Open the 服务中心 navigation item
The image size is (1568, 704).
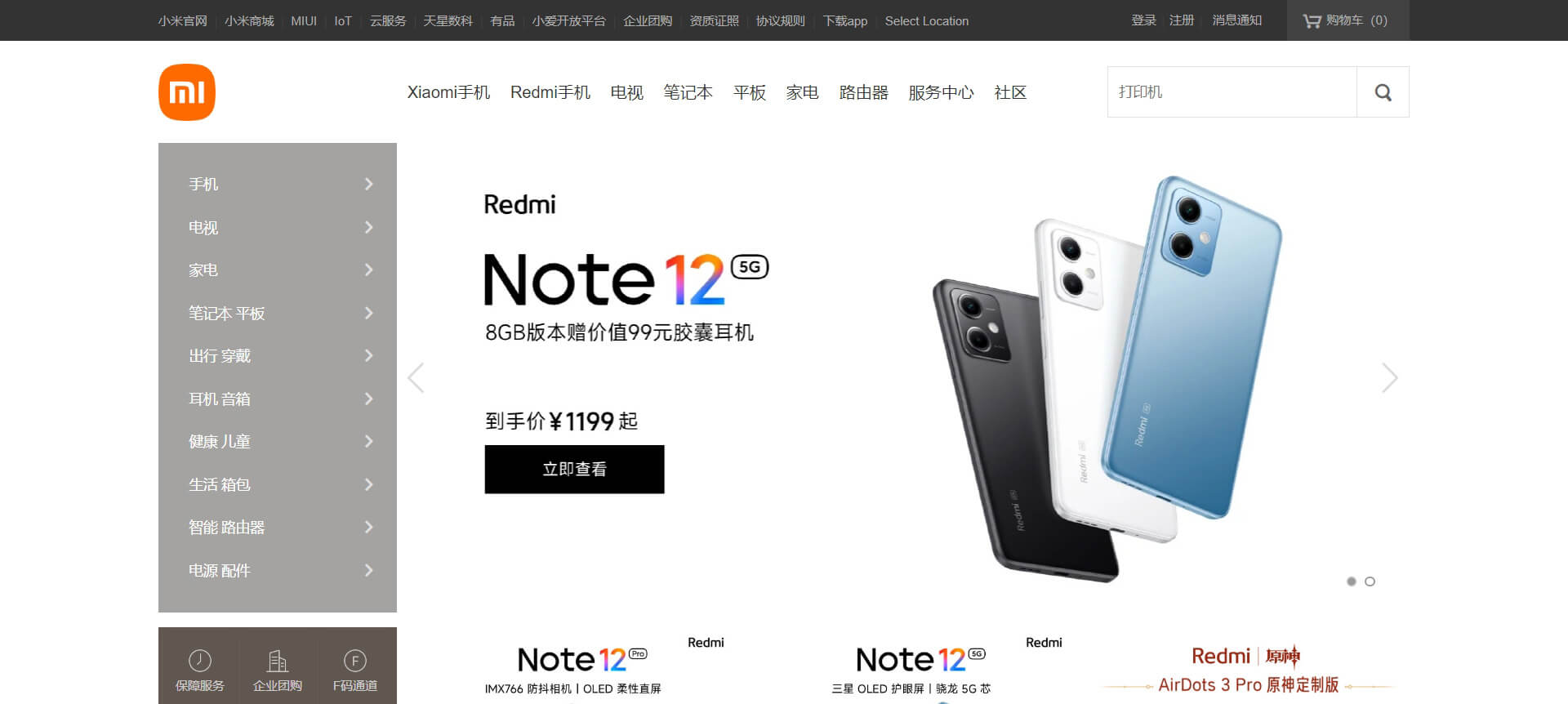[x=941, y=92]
